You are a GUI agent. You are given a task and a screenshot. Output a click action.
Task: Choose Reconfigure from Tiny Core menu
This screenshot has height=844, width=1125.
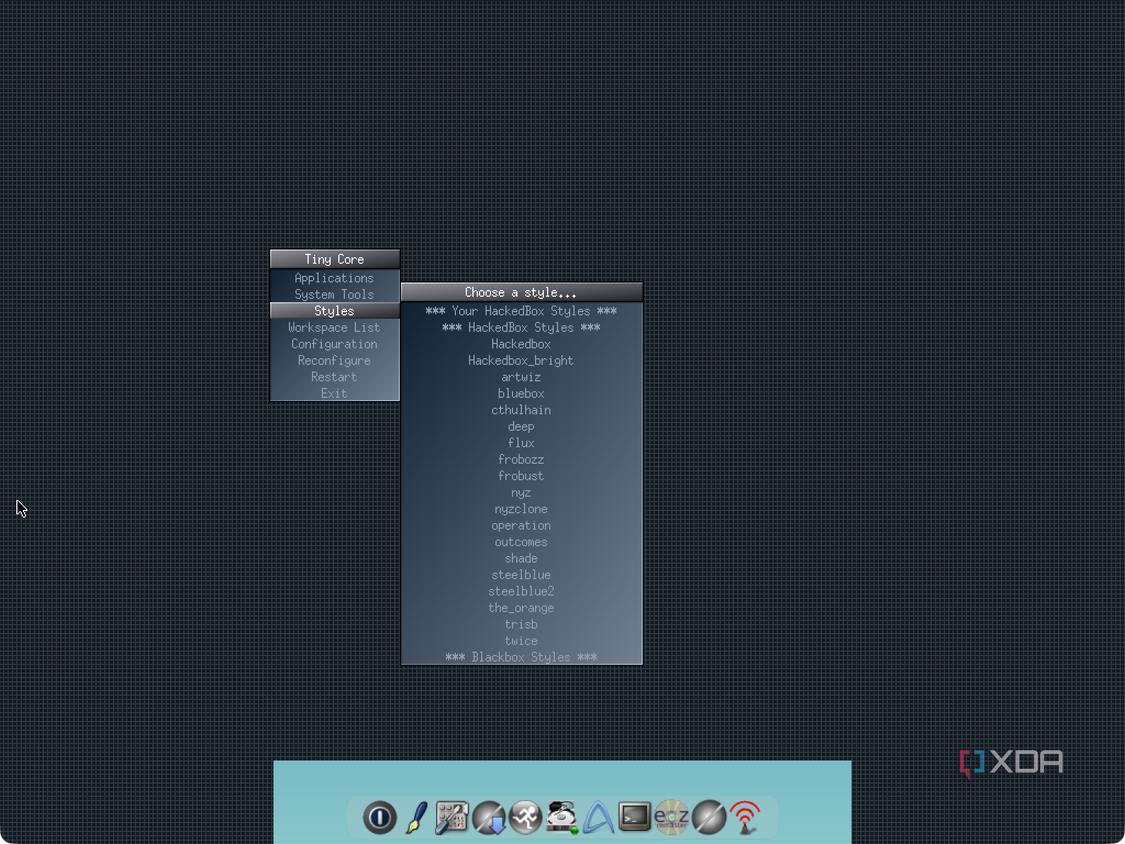pyautogui.click(x=334, y=360)
